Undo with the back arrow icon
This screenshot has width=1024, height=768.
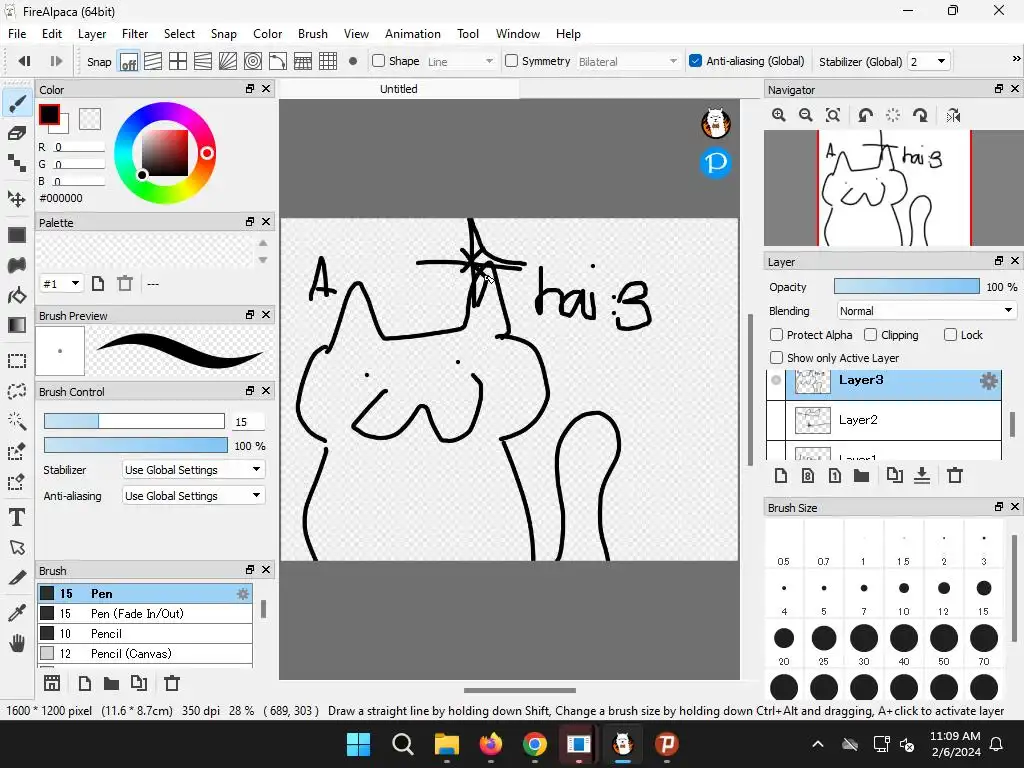tap(24, 61)
